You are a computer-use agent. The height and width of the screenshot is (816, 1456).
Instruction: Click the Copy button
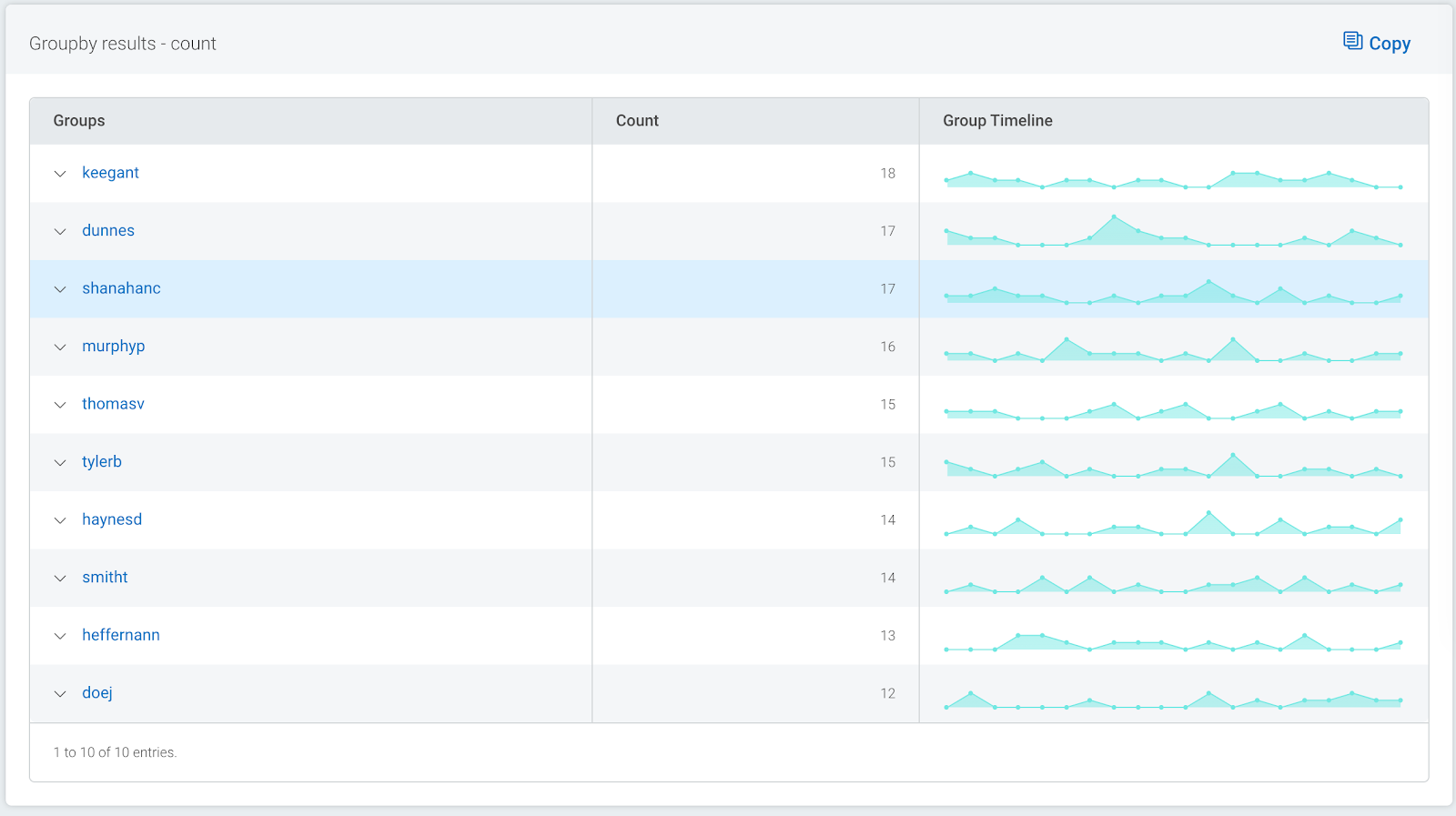pos(1377,43)
